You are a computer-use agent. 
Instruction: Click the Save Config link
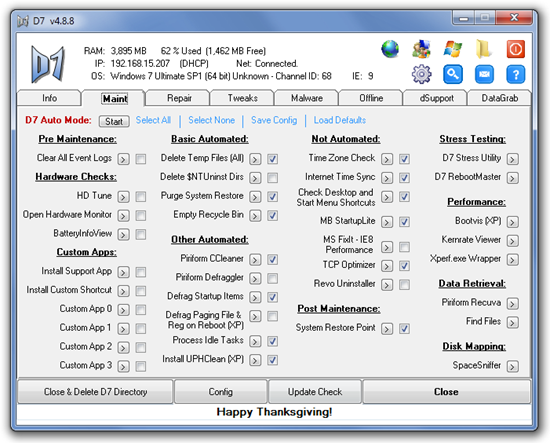pyautogui.click(x=274, y=120)
